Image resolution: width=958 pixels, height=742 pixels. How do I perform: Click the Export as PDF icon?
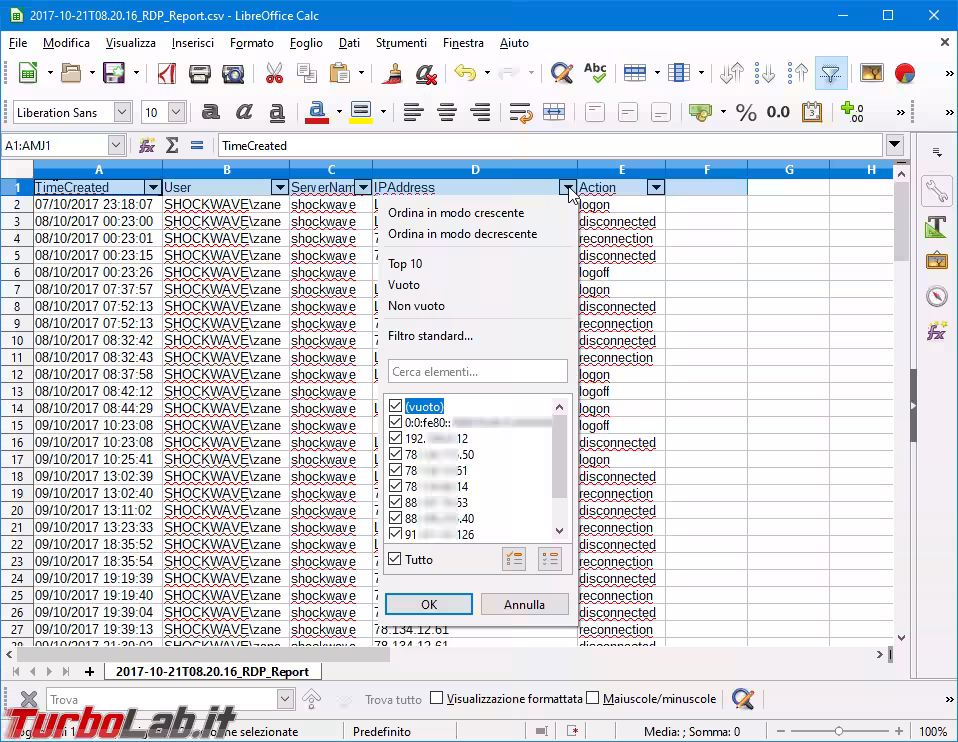click(166, 74)
